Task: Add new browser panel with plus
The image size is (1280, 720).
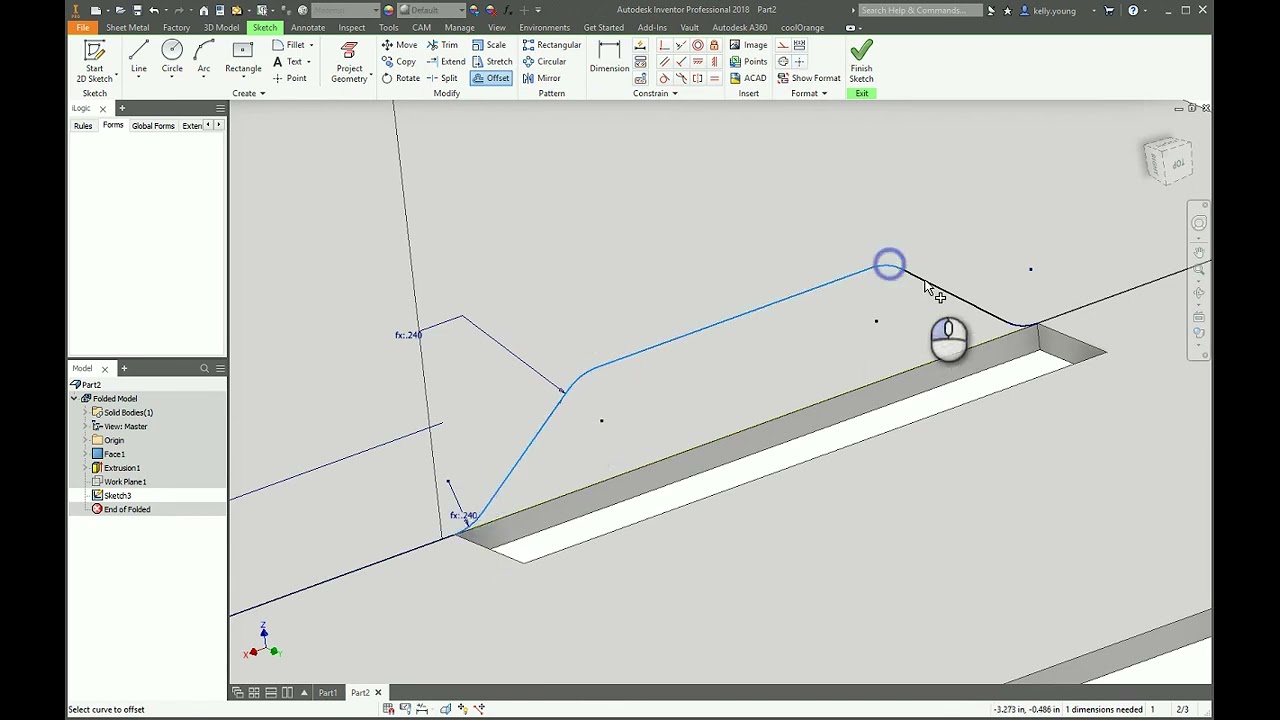Action: click(124, 368)
